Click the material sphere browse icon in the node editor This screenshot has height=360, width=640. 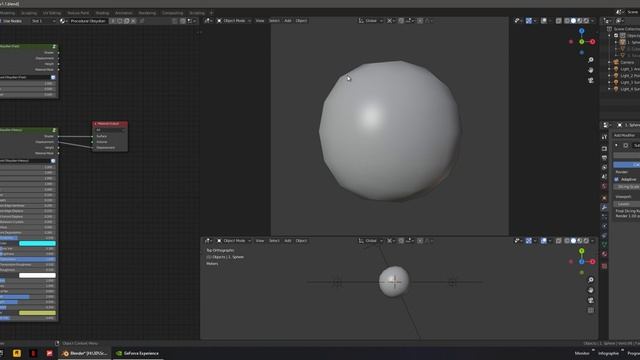63,21
